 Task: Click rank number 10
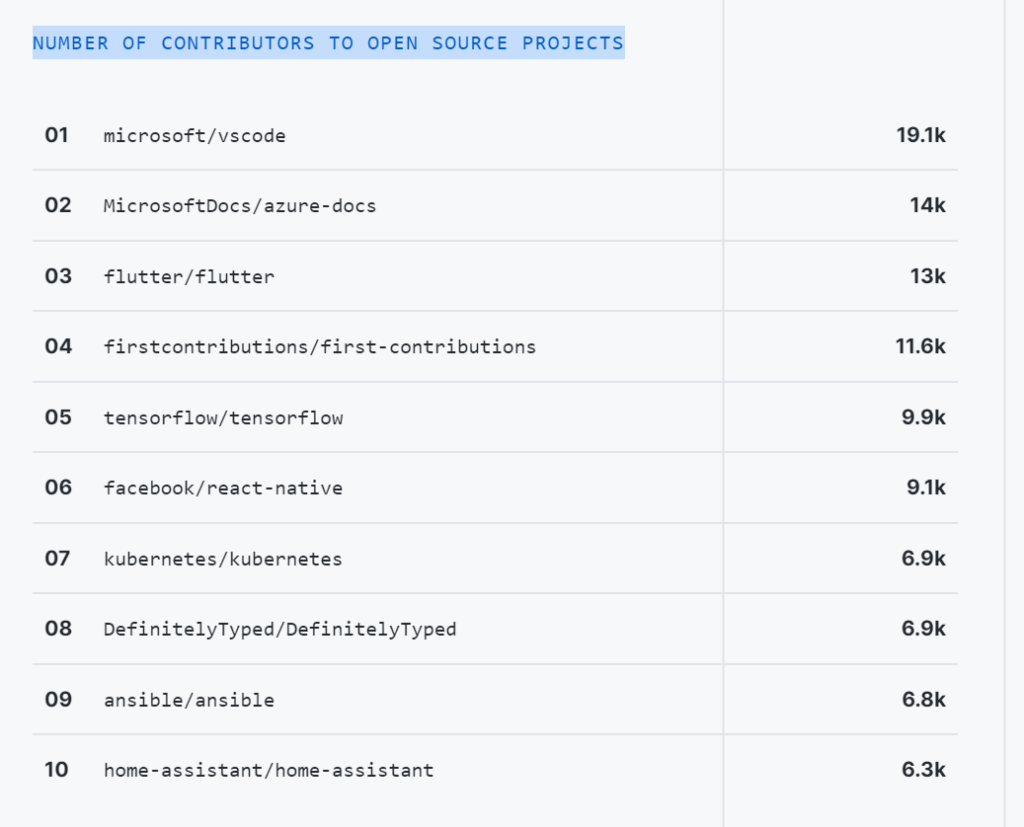coord(56,770)
